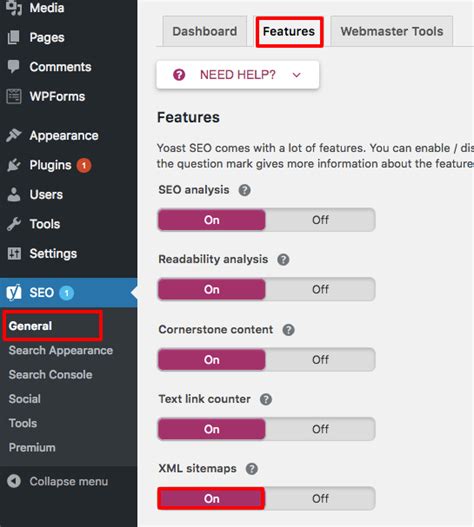Image resolution: width=474 pixels, height=527 pixels.
Task: Go to the Search Console submenu
Action: pos(50,374)
